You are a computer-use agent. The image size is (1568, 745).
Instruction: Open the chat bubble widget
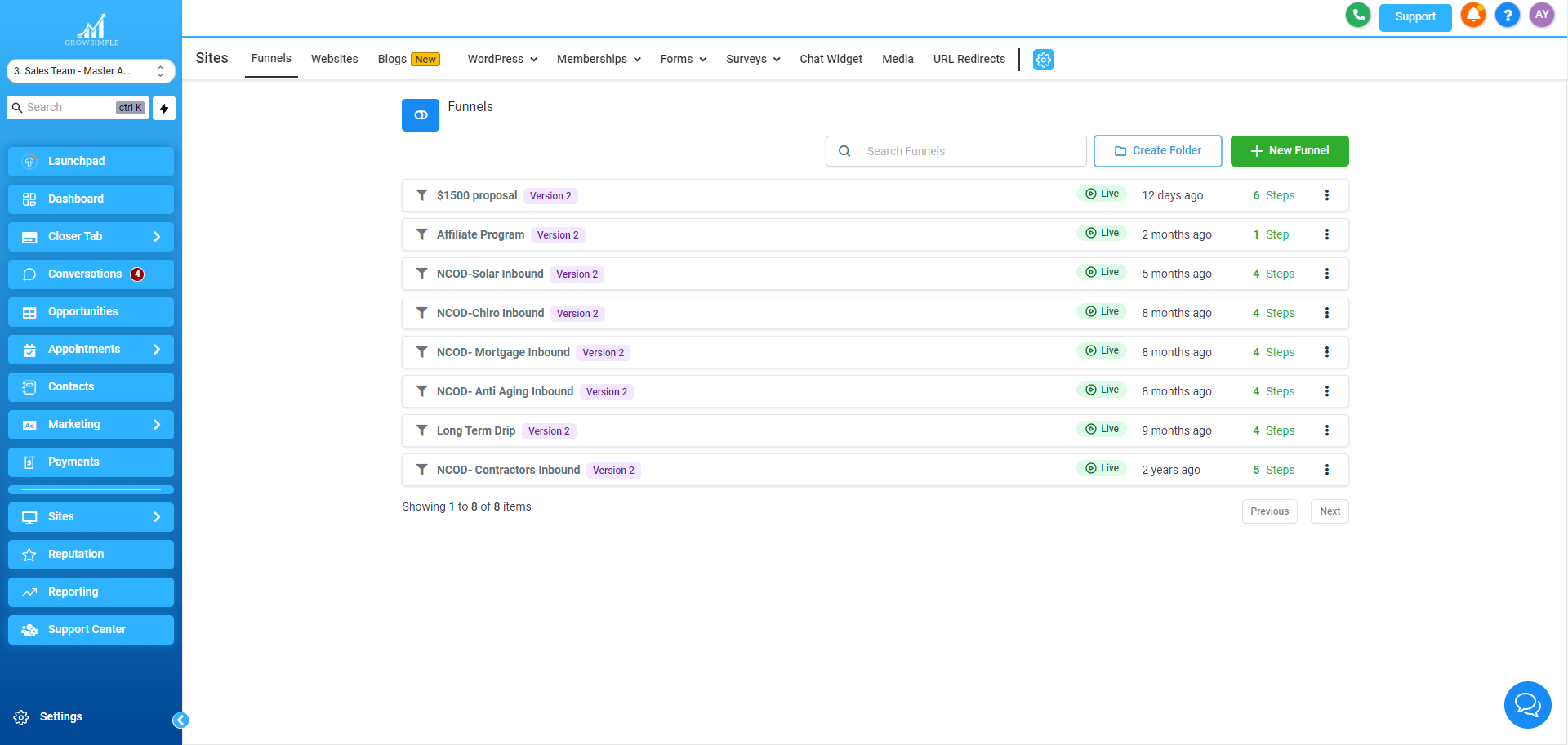click(1526, 704)
